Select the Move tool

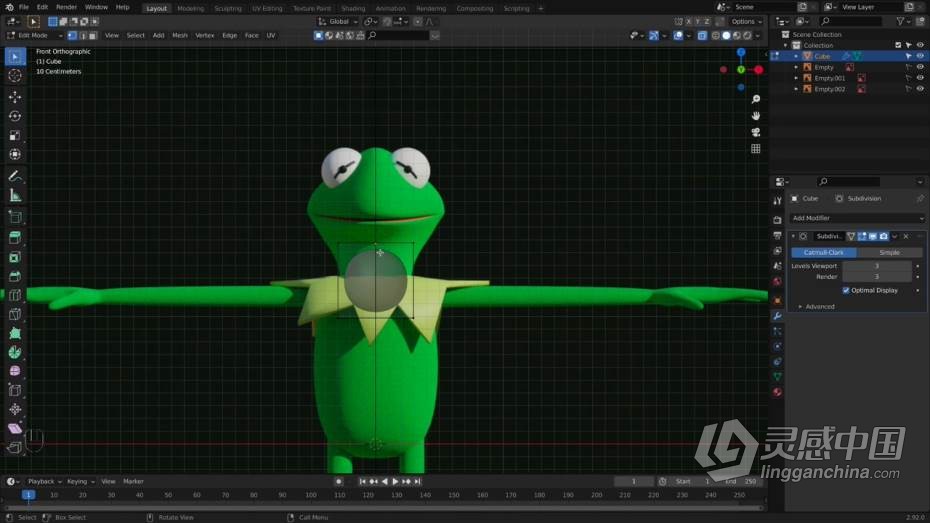point(15,97)
